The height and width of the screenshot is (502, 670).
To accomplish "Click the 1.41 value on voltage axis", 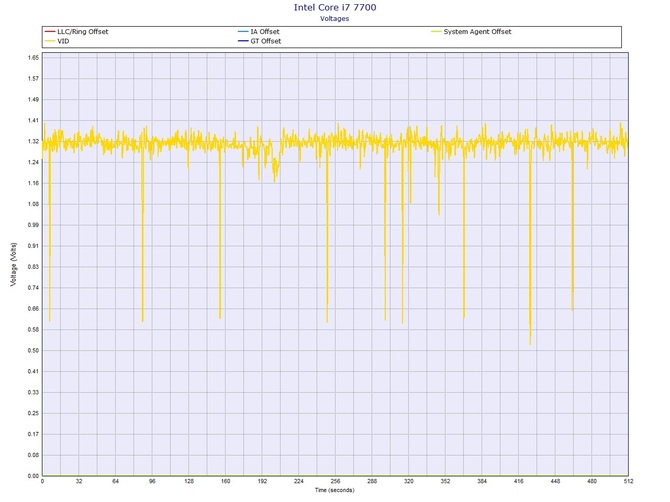I will click(x=33, y=120).
